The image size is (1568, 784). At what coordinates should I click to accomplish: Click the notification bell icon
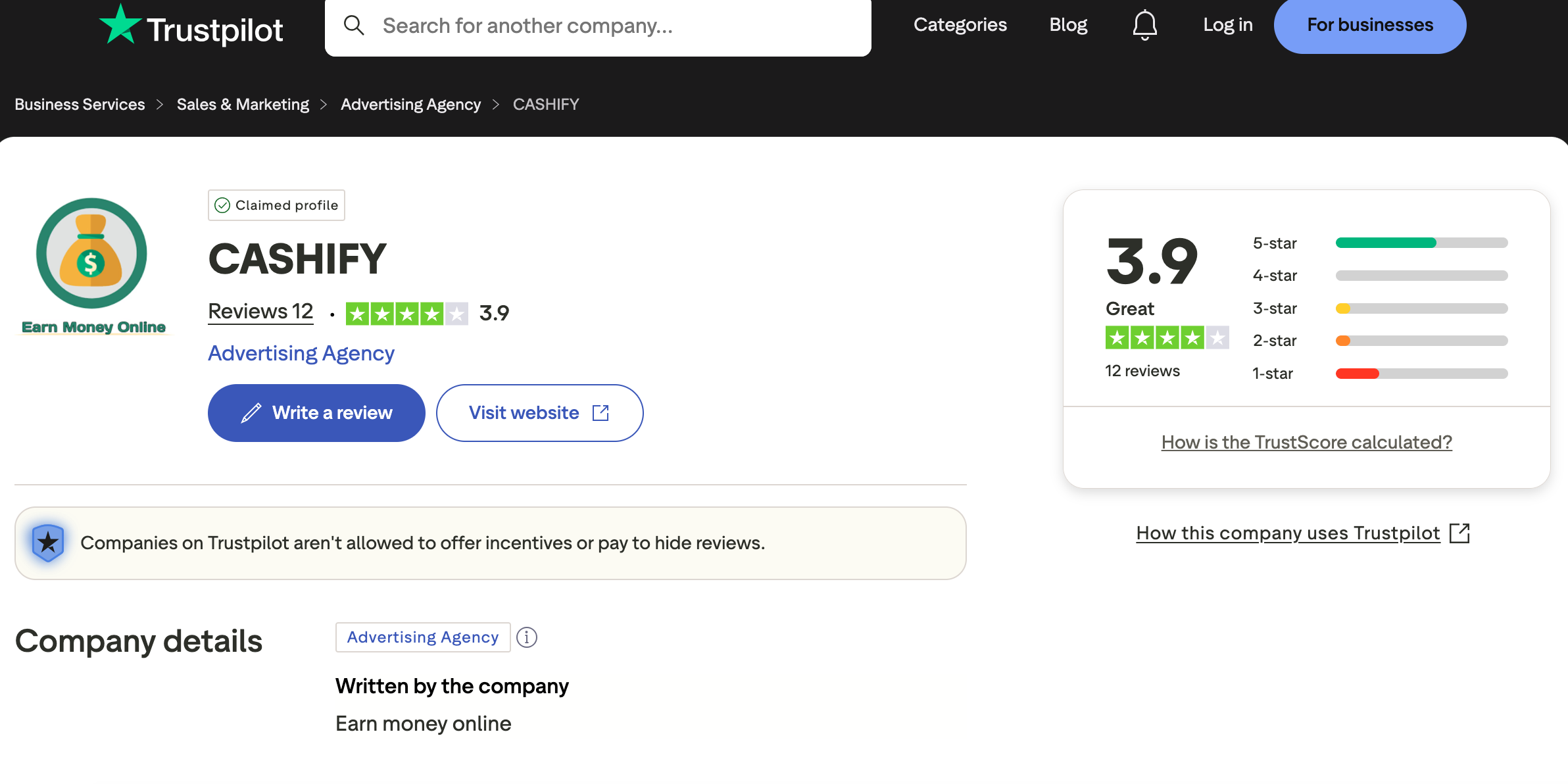1144,25
